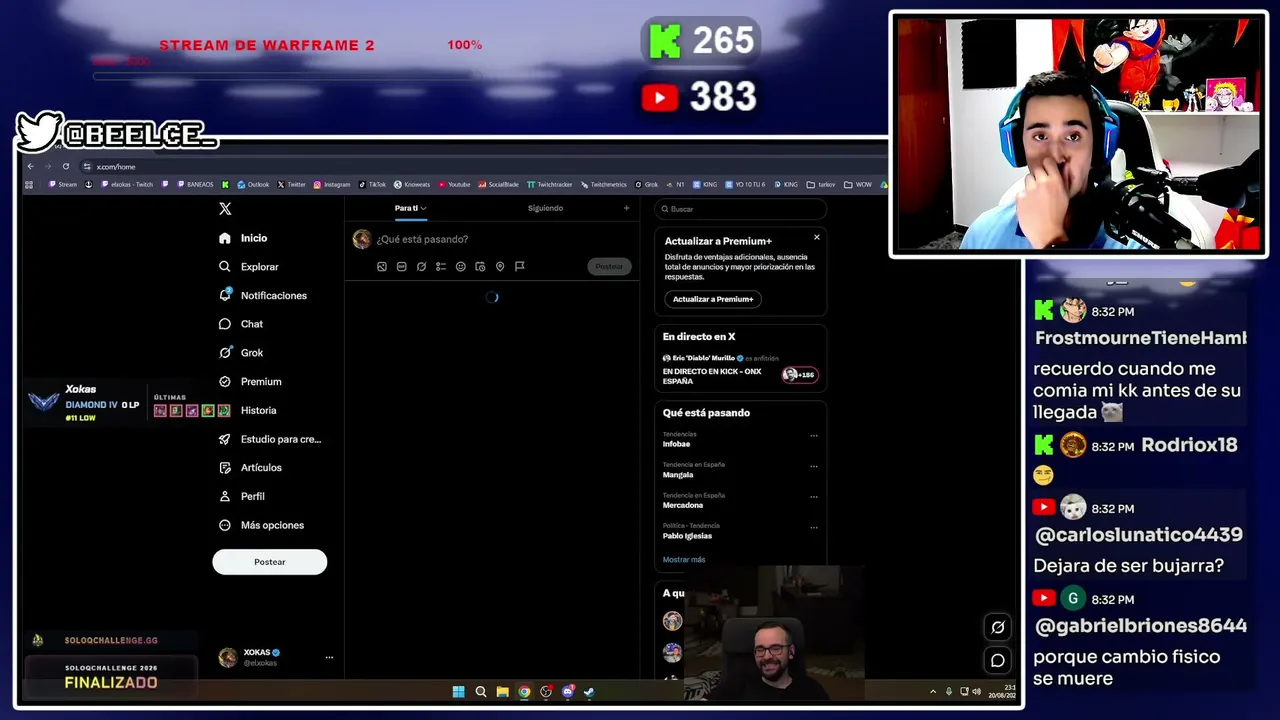This screenshot has height=720, width=1280.
Task: Open the Windows Start menu
Action: tap(458, 691)
